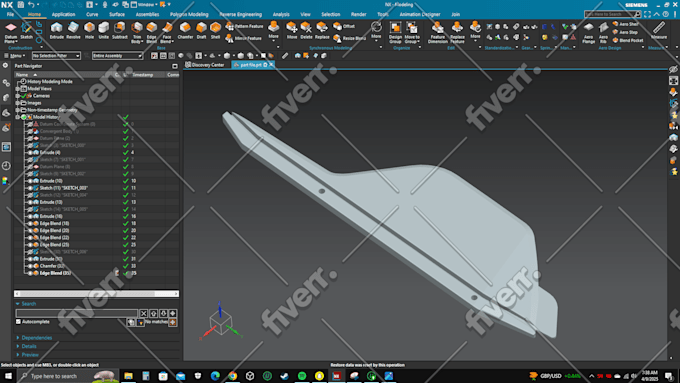The height and width of the screenshot is (383, 680).
Task: Start a new Sketch
Action: click(26, 31)
